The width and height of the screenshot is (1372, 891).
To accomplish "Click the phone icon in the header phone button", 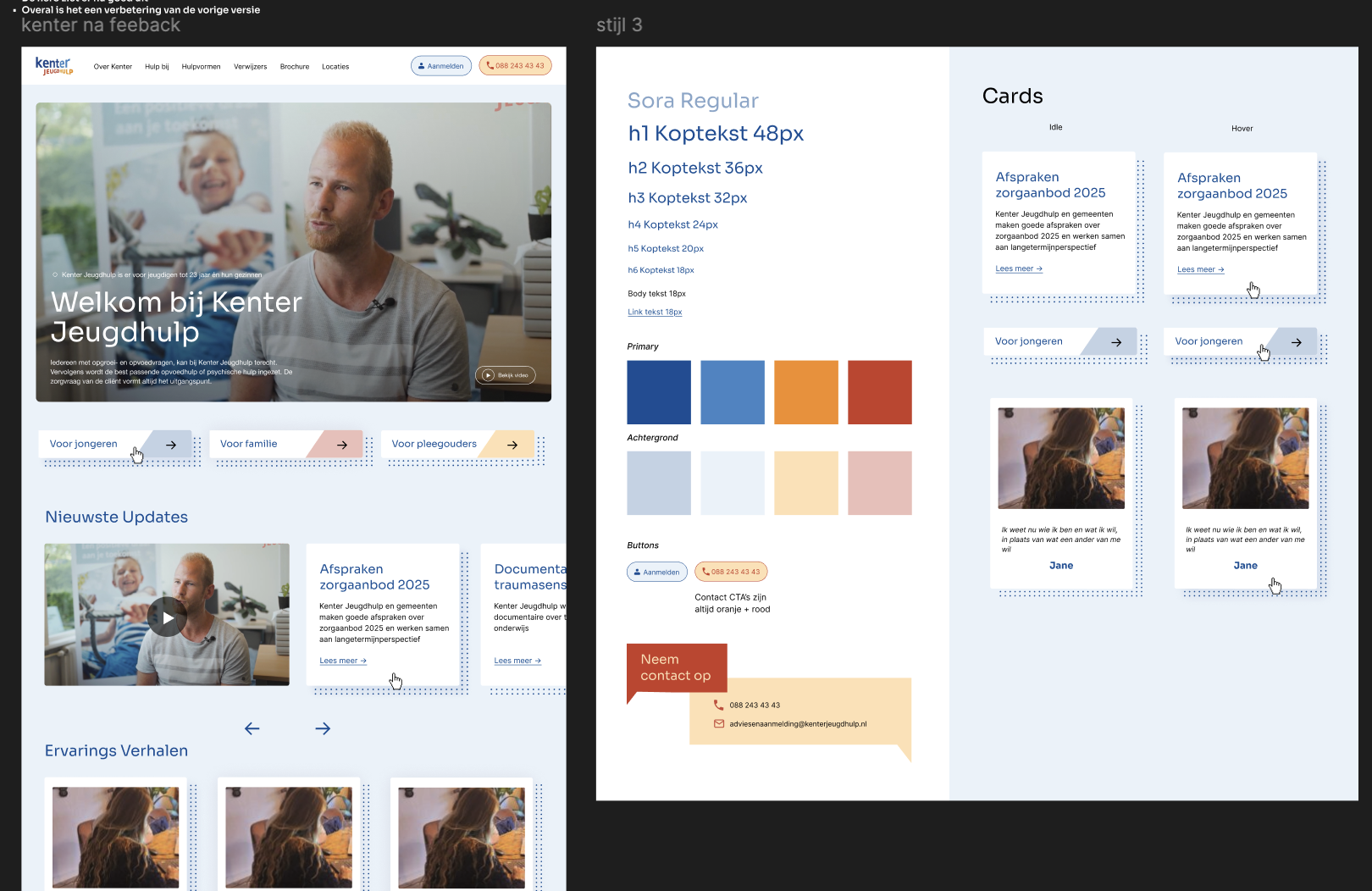I will point(490,65).
